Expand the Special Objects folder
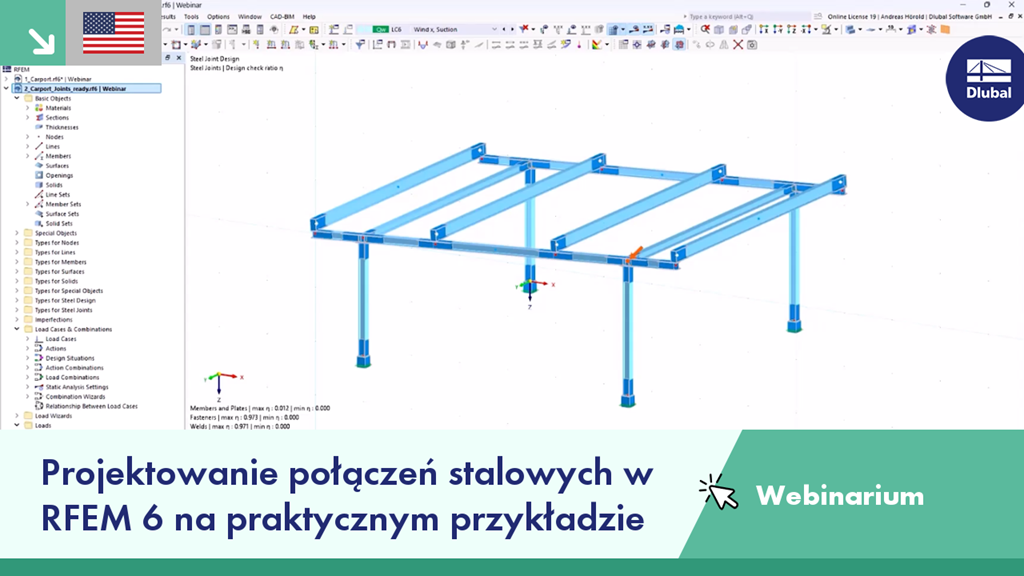Screen dimensions: 1024x576 (x=16, y=233)
